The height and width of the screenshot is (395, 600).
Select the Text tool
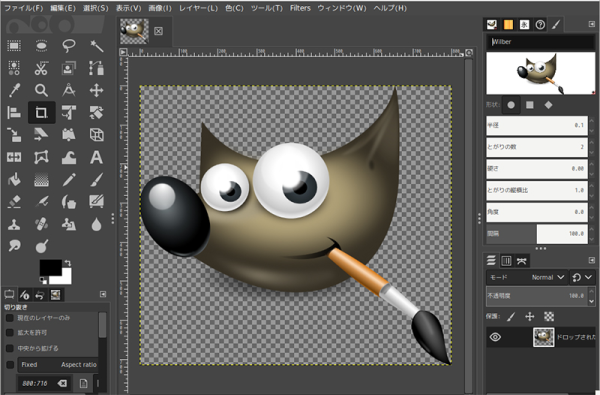pyautogui.click(x=96, y=157)
